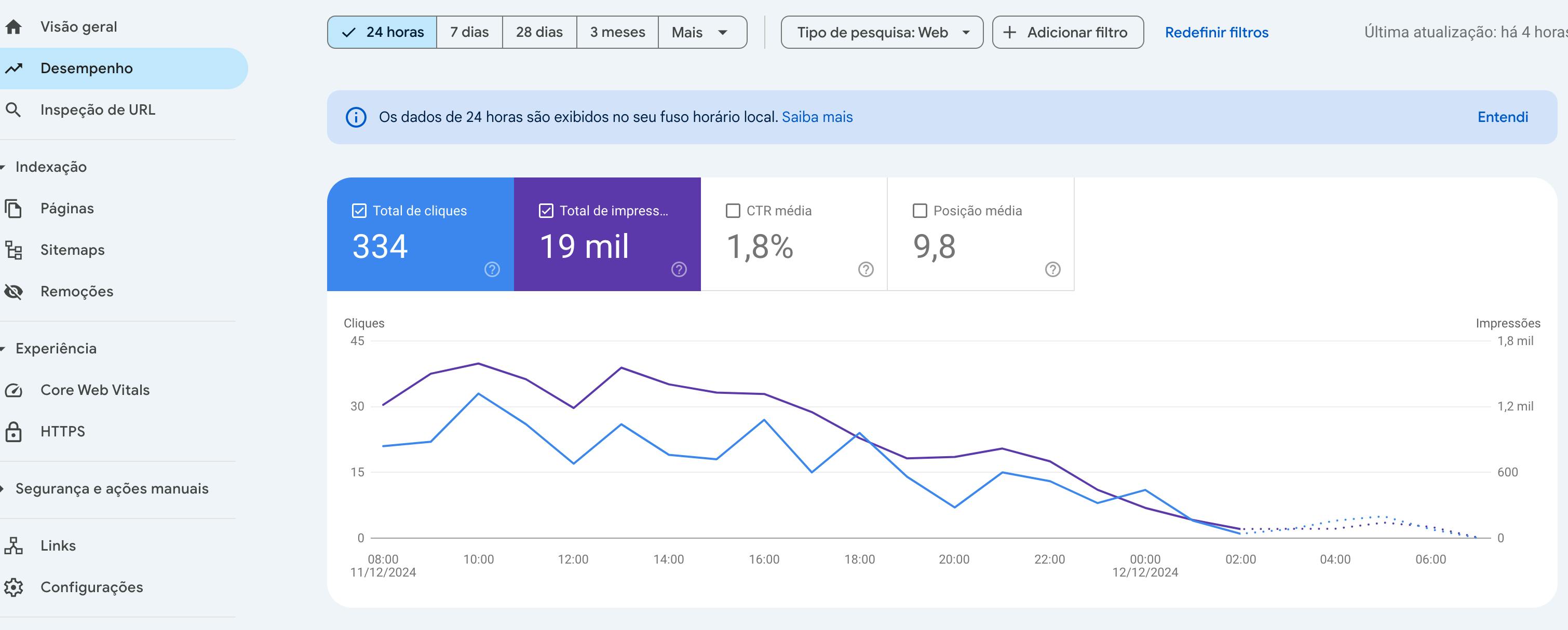
Task: Open the Remoções report
Action: (x=77, y=291)
